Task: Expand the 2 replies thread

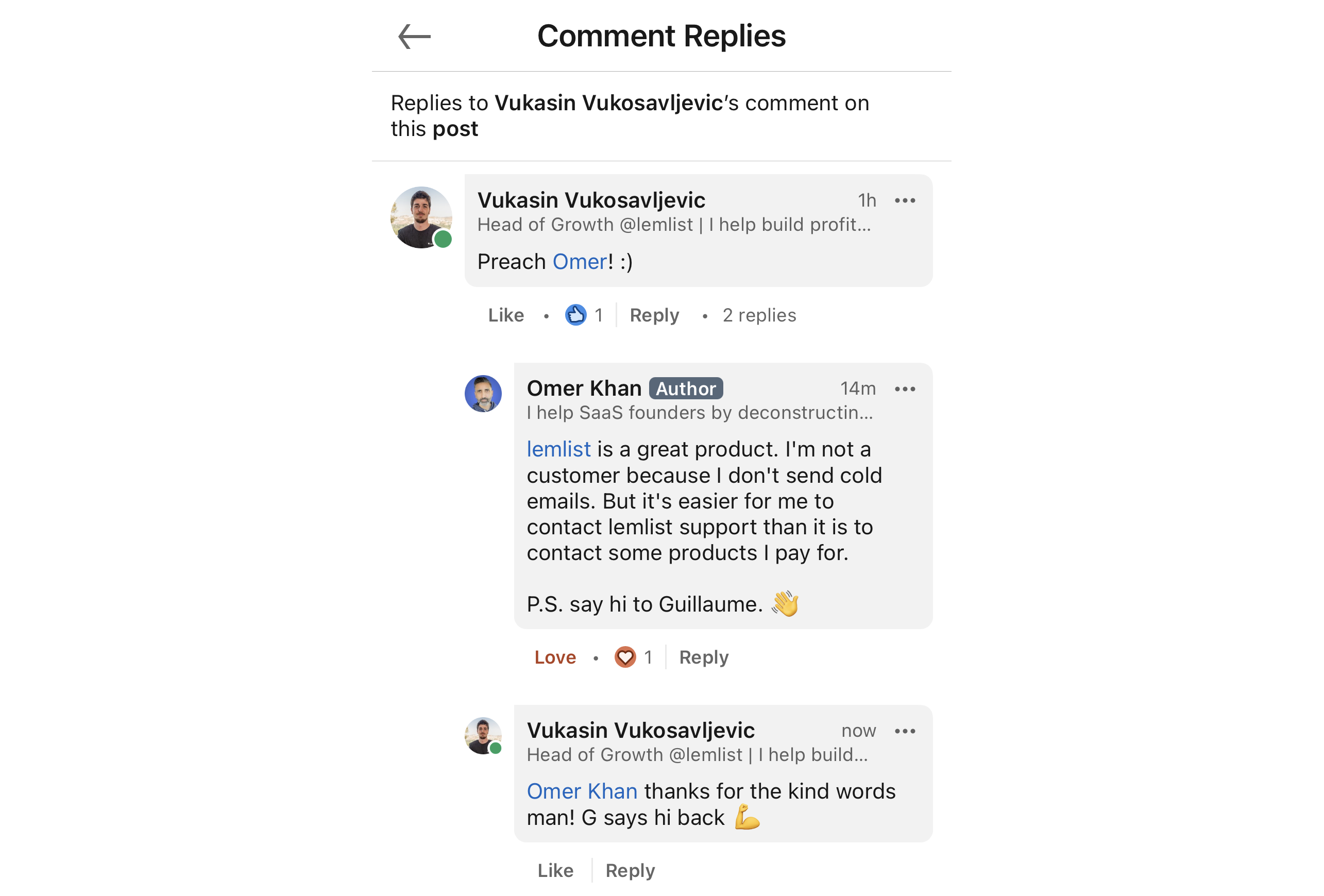Action: tap(759, 314)
